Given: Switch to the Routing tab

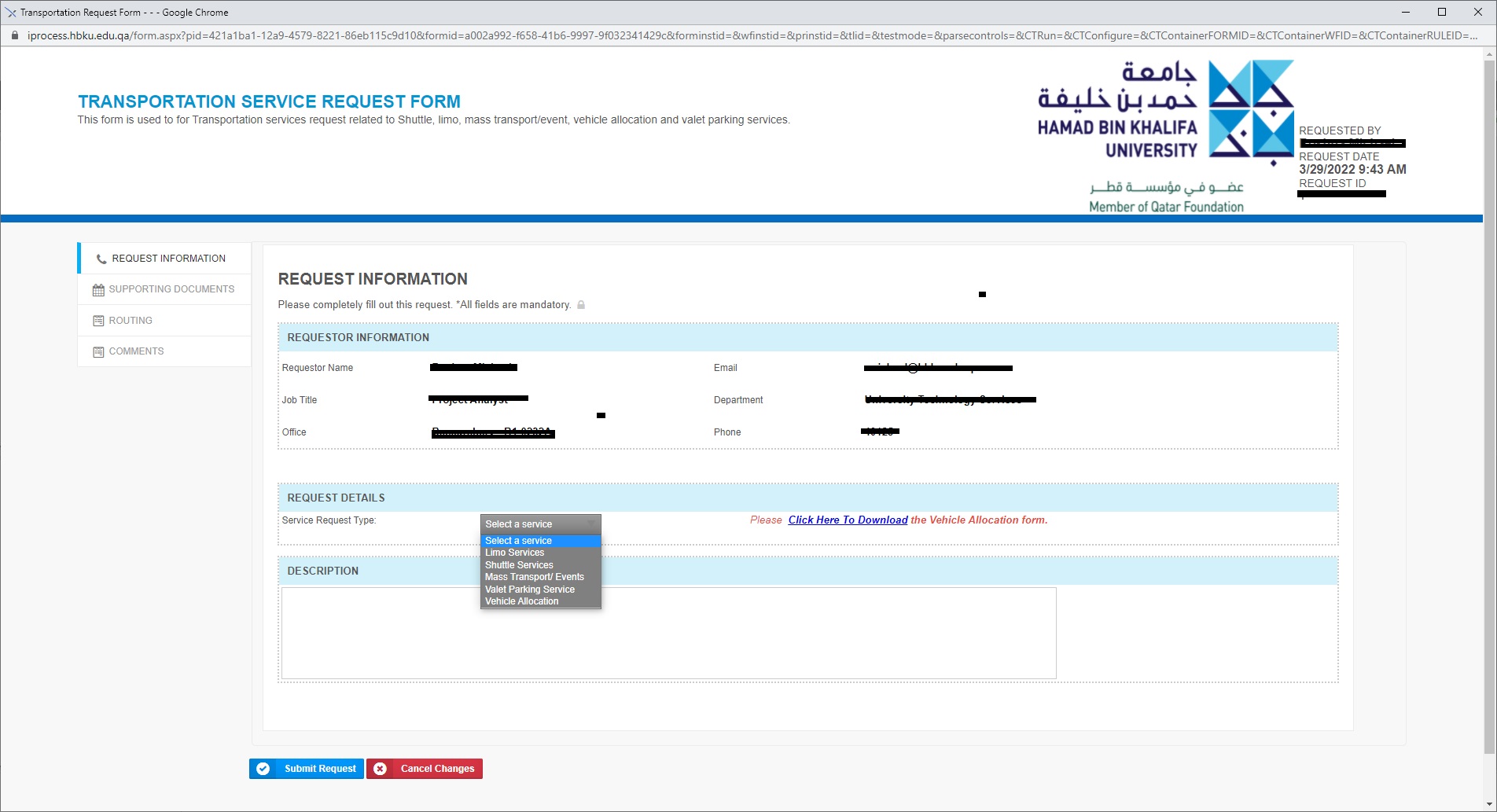Looking at the screenshot, I should pos(164,321).
